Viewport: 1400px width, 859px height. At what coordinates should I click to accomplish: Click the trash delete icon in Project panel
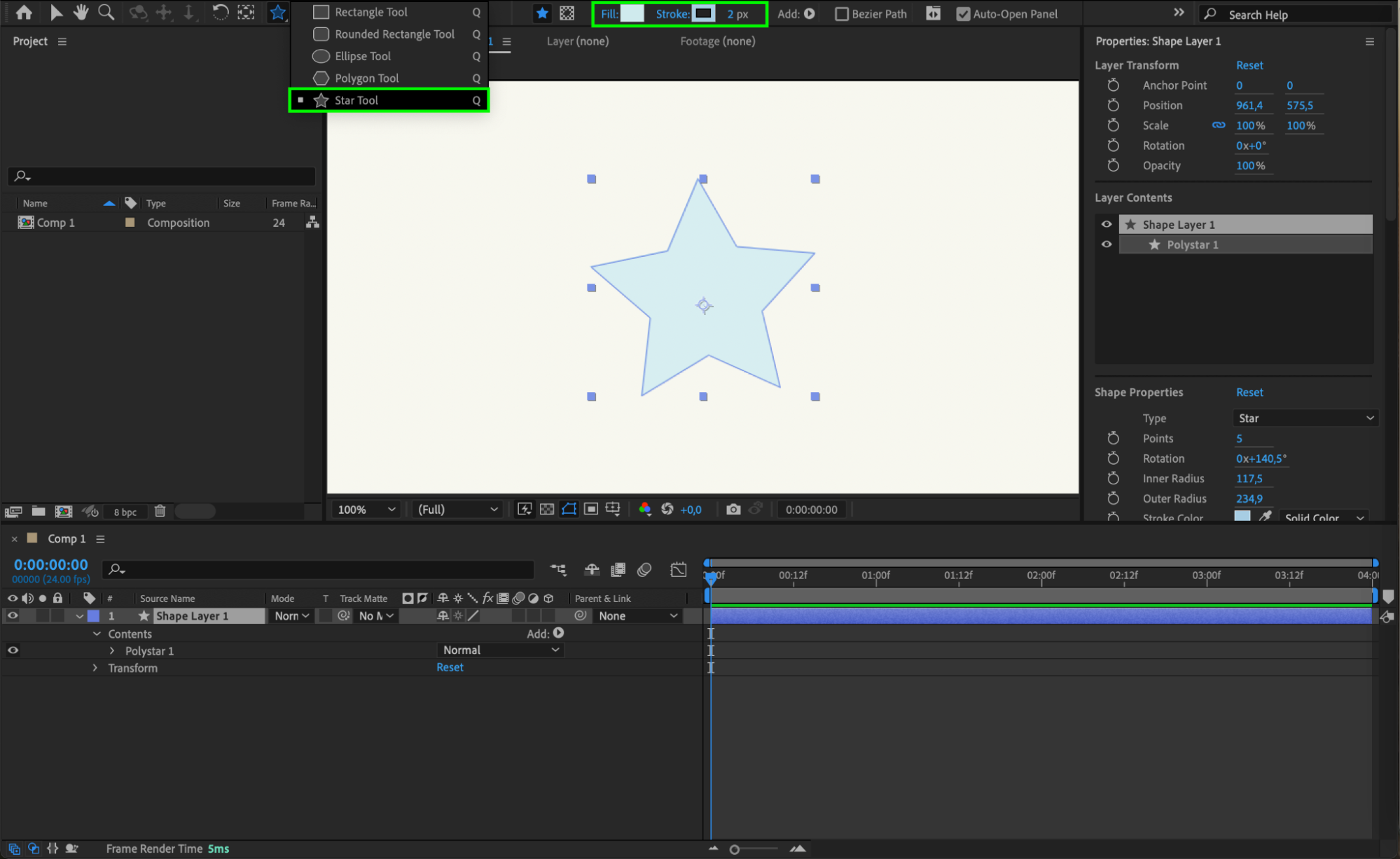point(160,511)
